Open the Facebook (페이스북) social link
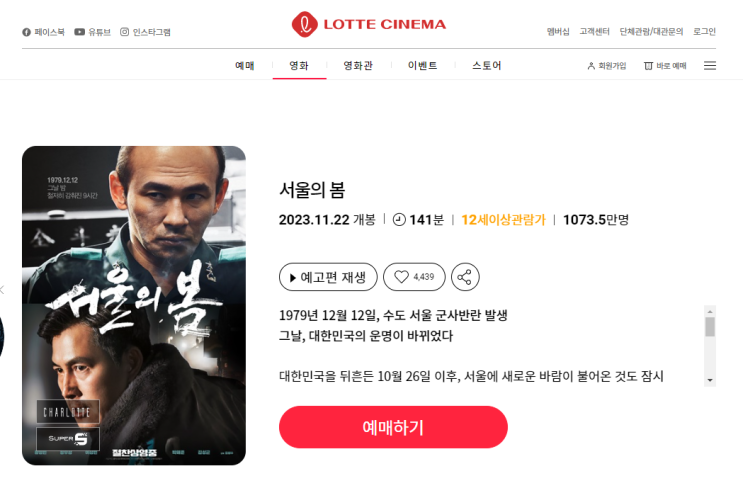 43,32
